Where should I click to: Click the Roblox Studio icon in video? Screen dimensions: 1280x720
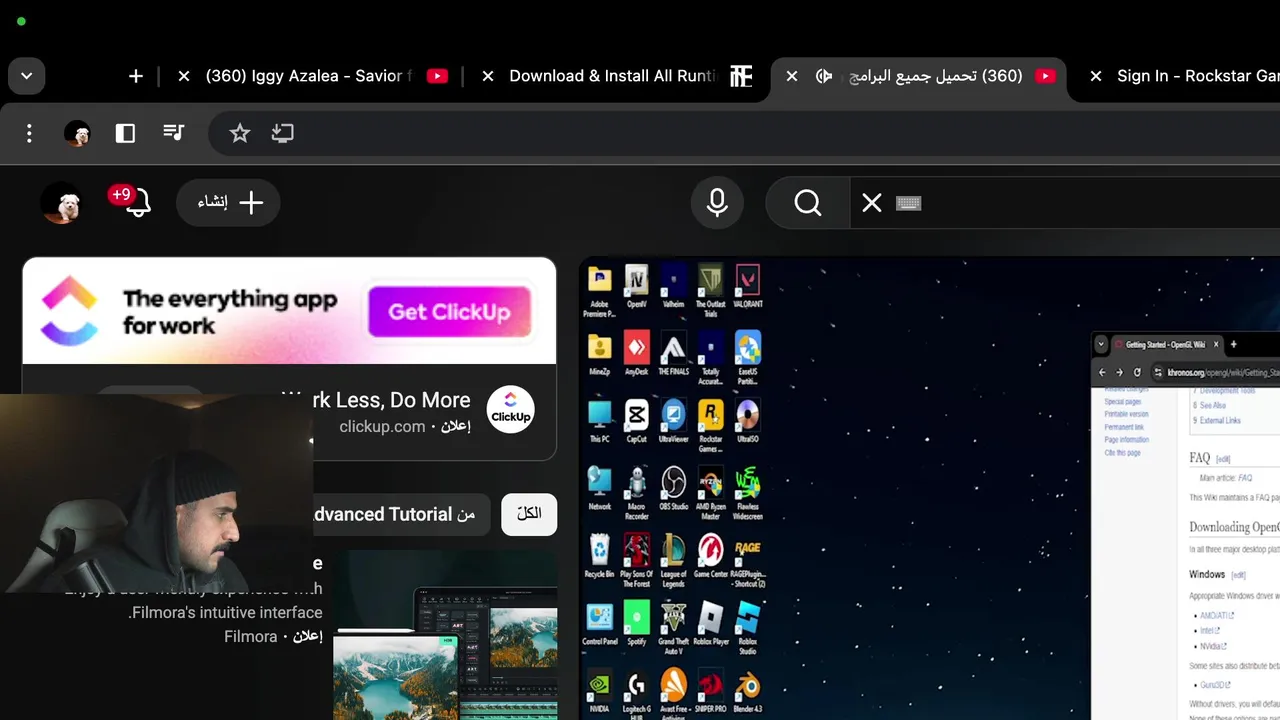(x=747, y=626)
